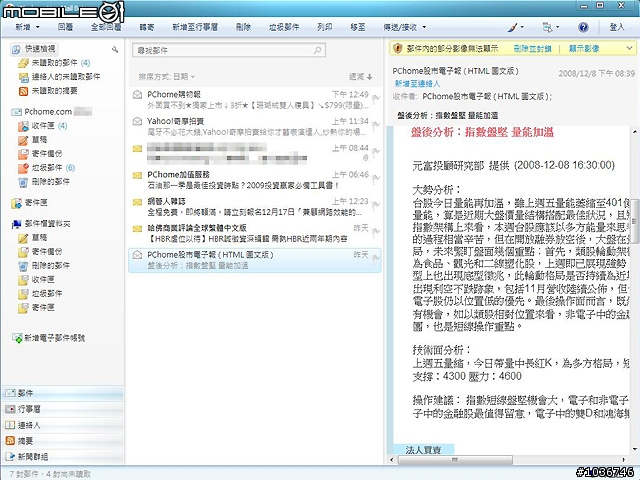The height and width of the screenshot is (480, 640).
Task: Toggle flag on Yahoo!奇摩拍賣 message
Action: coord(376,125)
